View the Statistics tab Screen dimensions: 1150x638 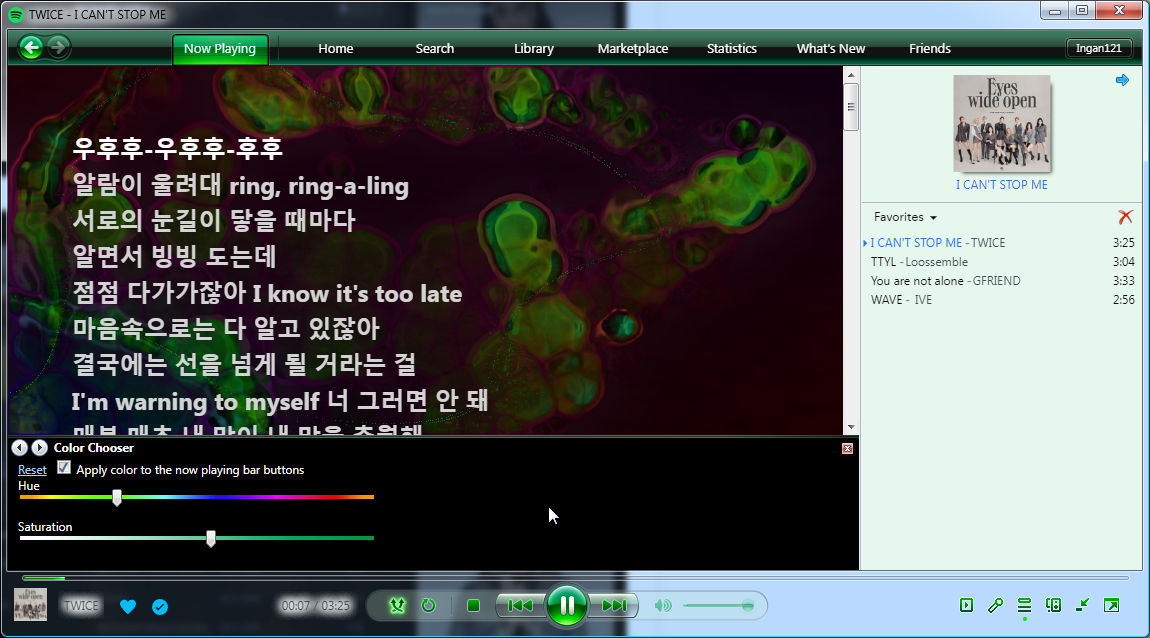click(732, 49)
